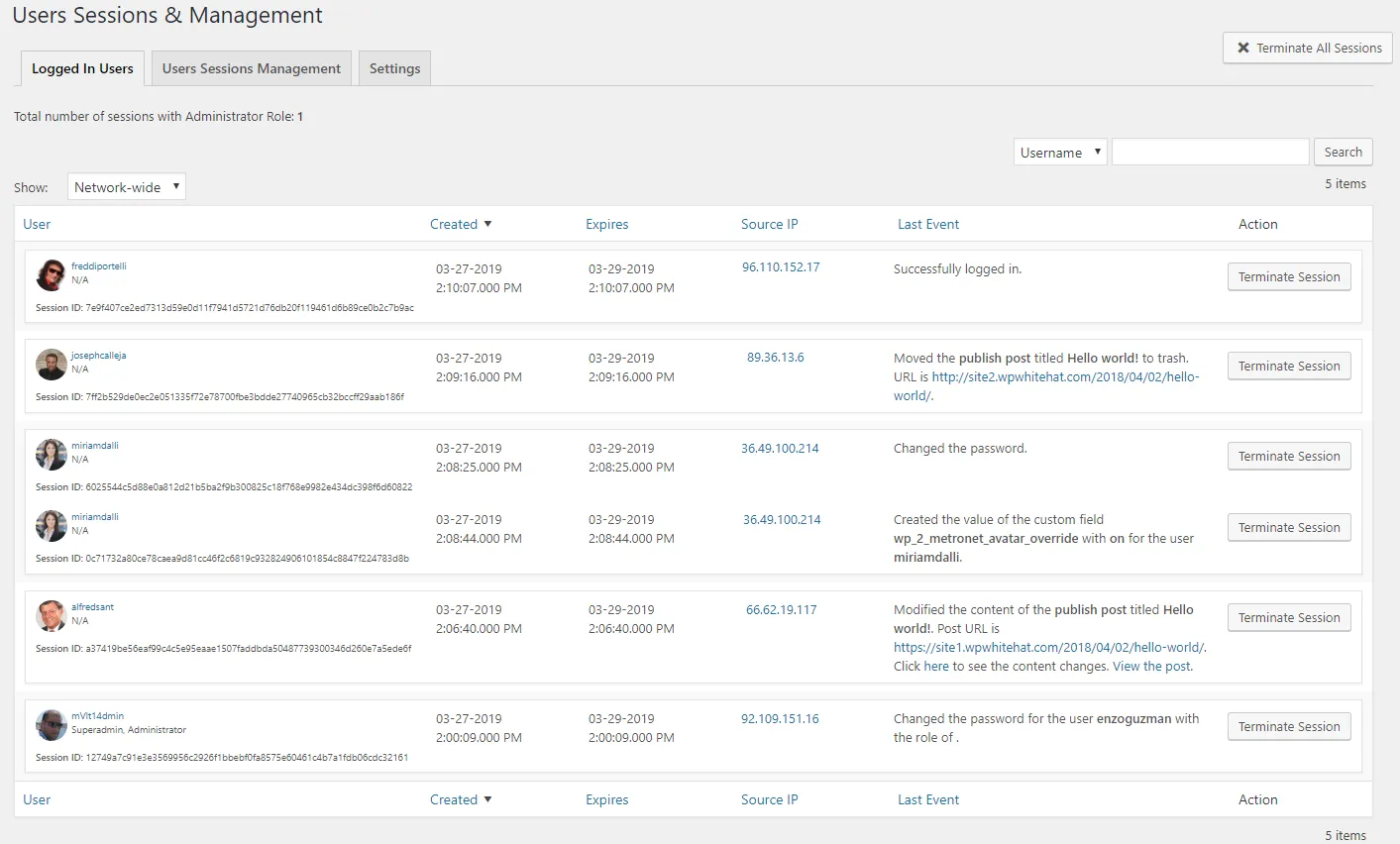Terminate the session for freddiportelli

coord(1288,277)
